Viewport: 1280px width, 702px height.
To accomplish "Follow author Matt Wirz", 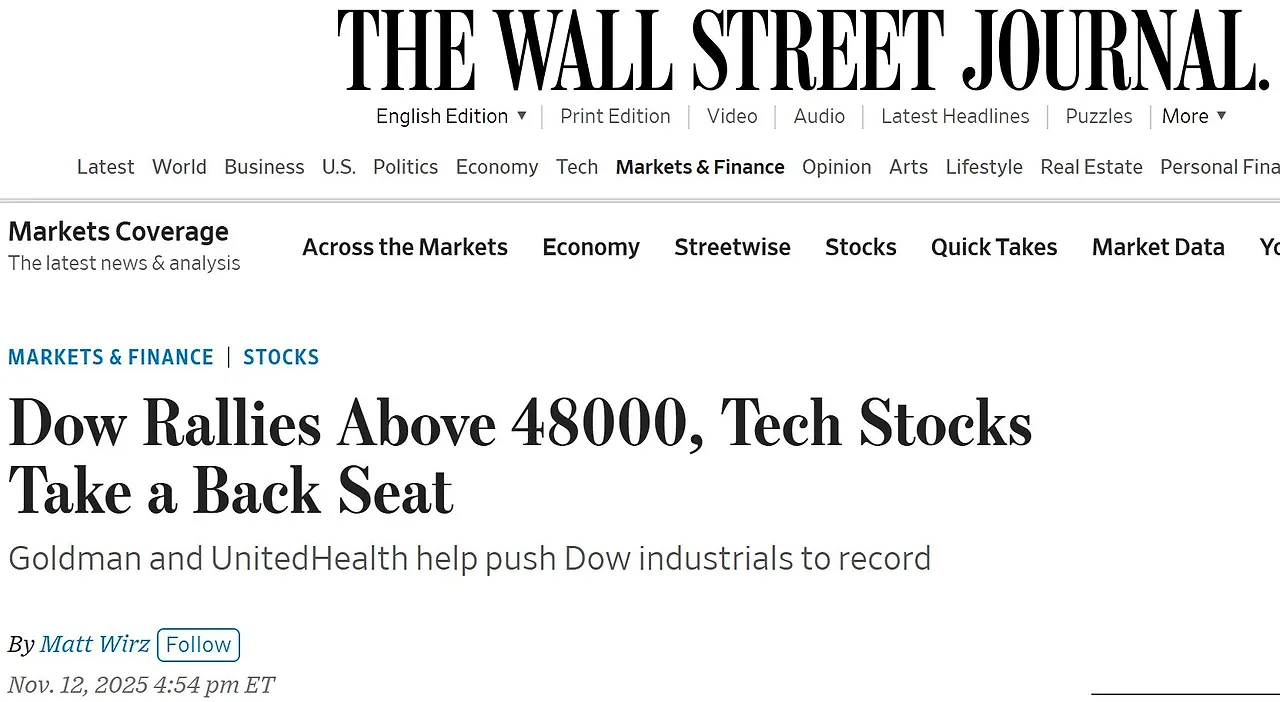I will pyautogui.click(x=198, y=645).
